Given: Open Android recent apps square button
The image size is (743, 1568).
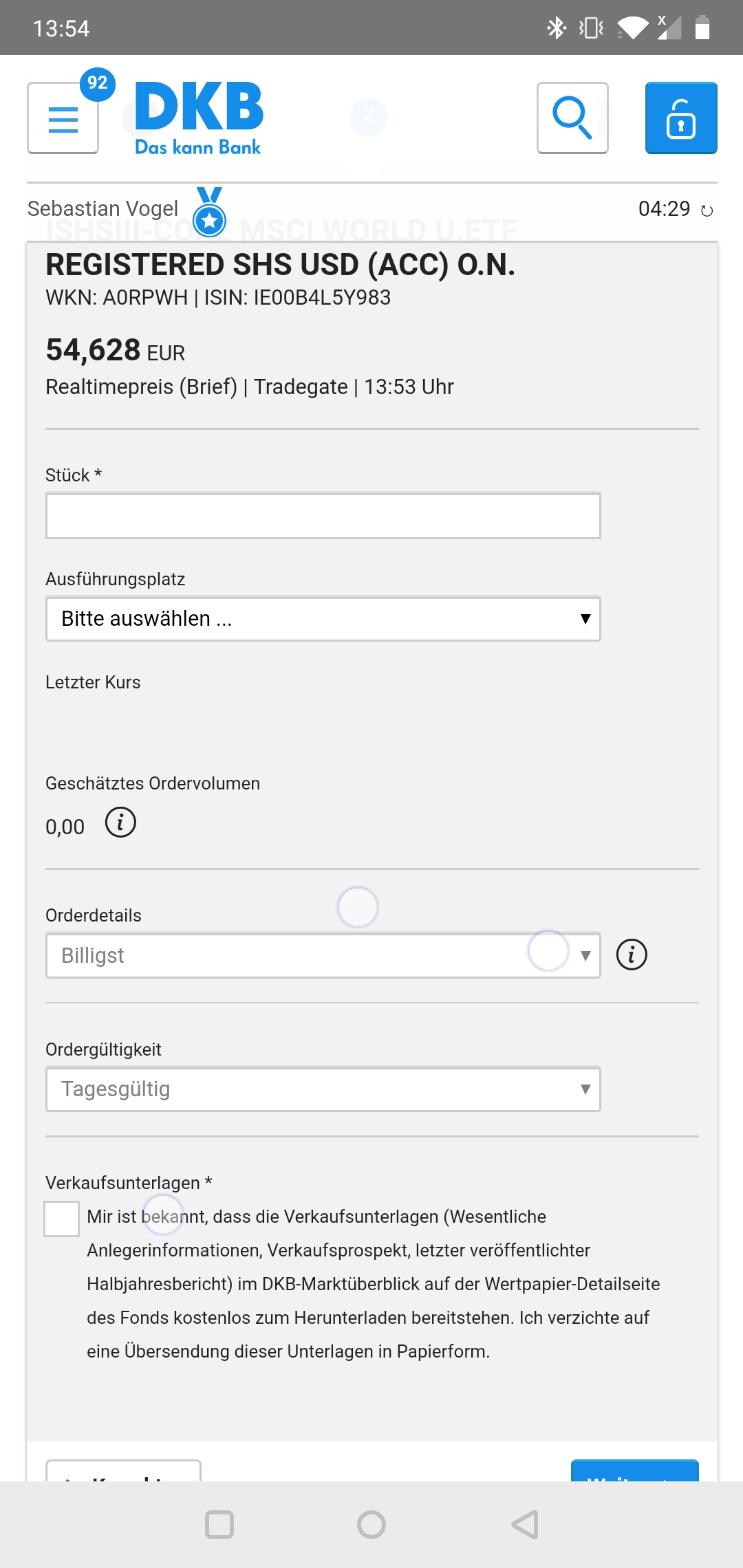Looking at the screenshot, I should (x=219, y=1525).
